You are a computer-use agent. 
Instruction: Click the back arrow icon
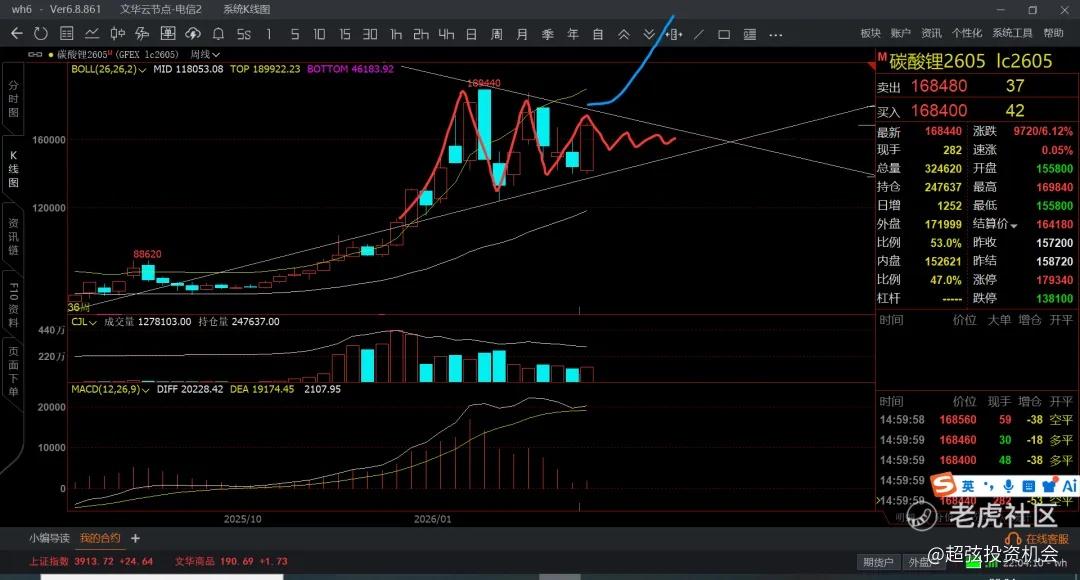coord(17,34)
